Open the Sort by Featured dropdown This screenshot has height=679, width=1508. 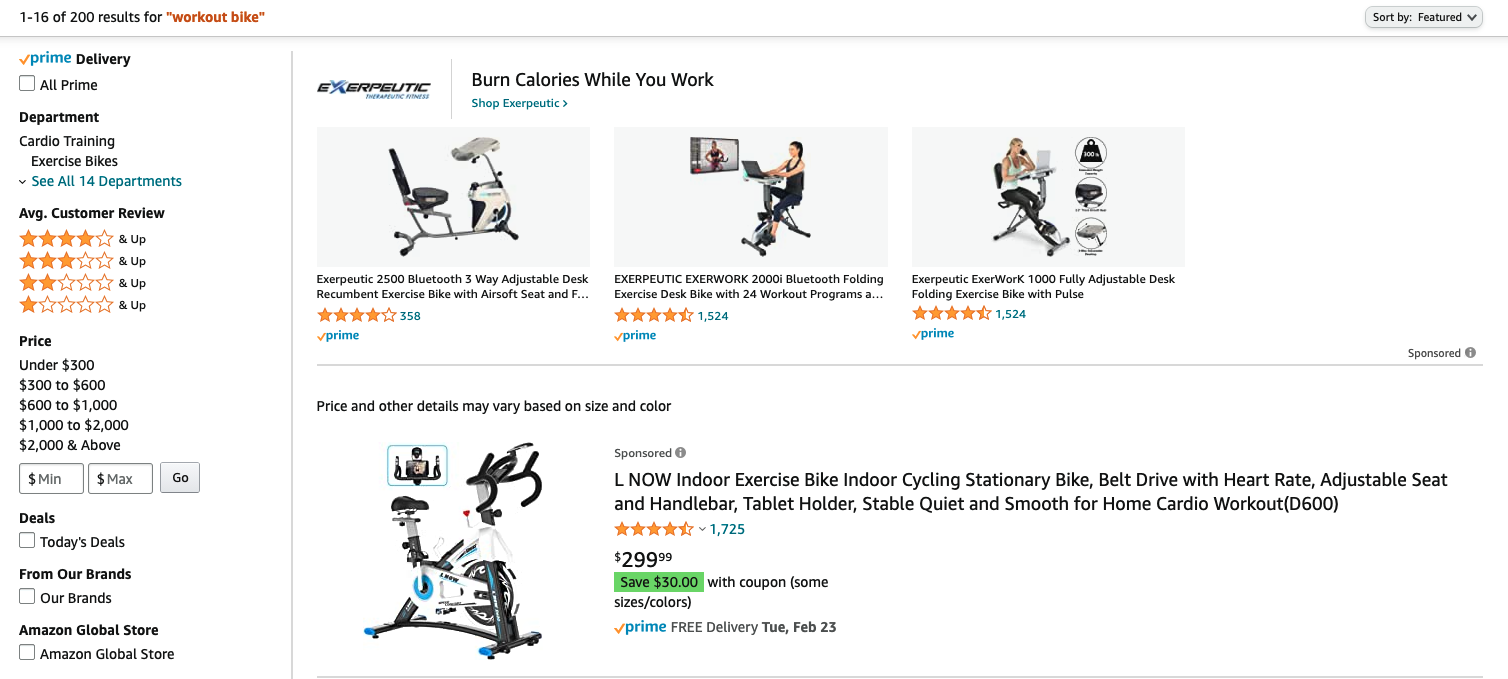point(1423,17)
